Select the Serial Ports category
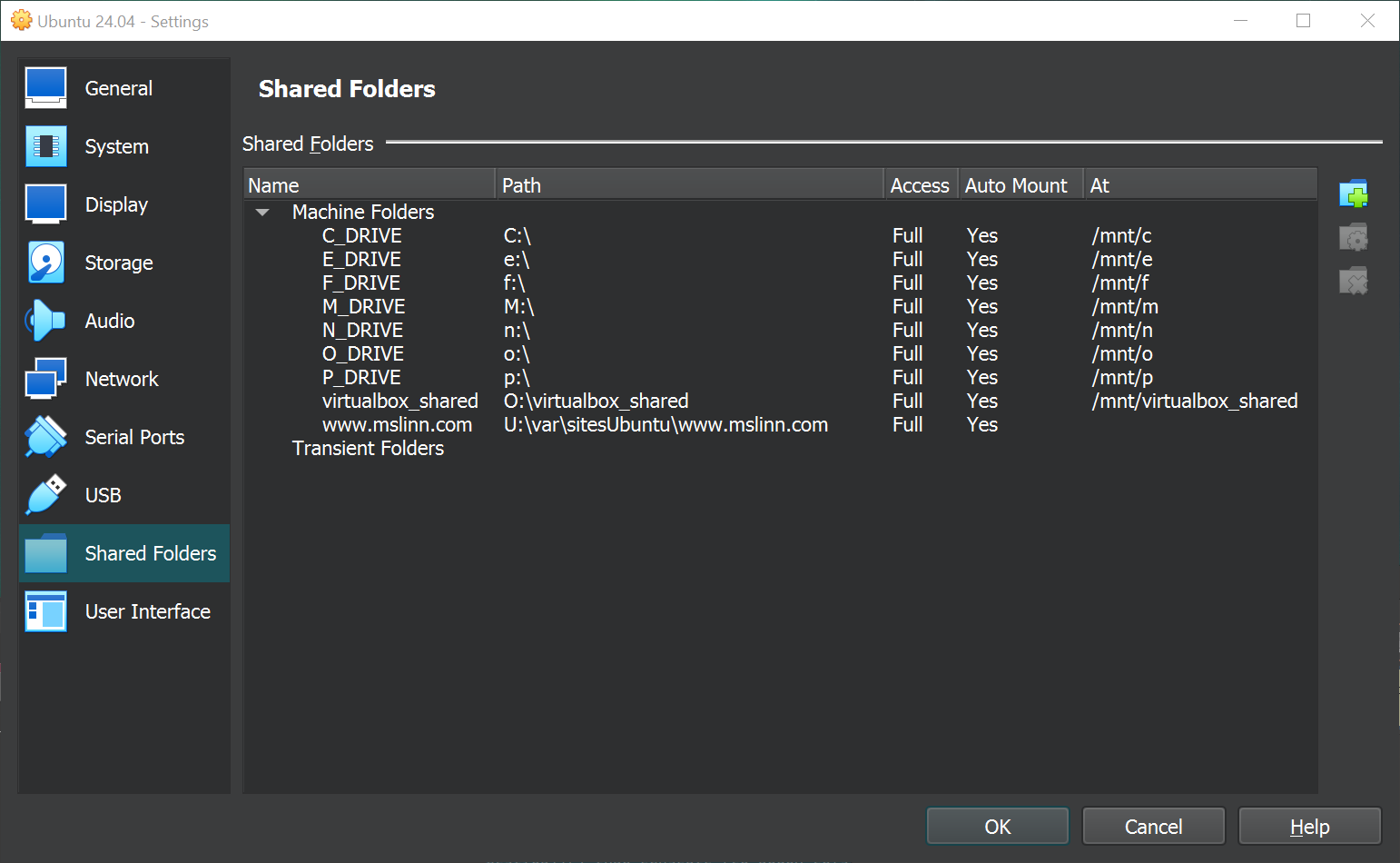 [x=134, y=437]
